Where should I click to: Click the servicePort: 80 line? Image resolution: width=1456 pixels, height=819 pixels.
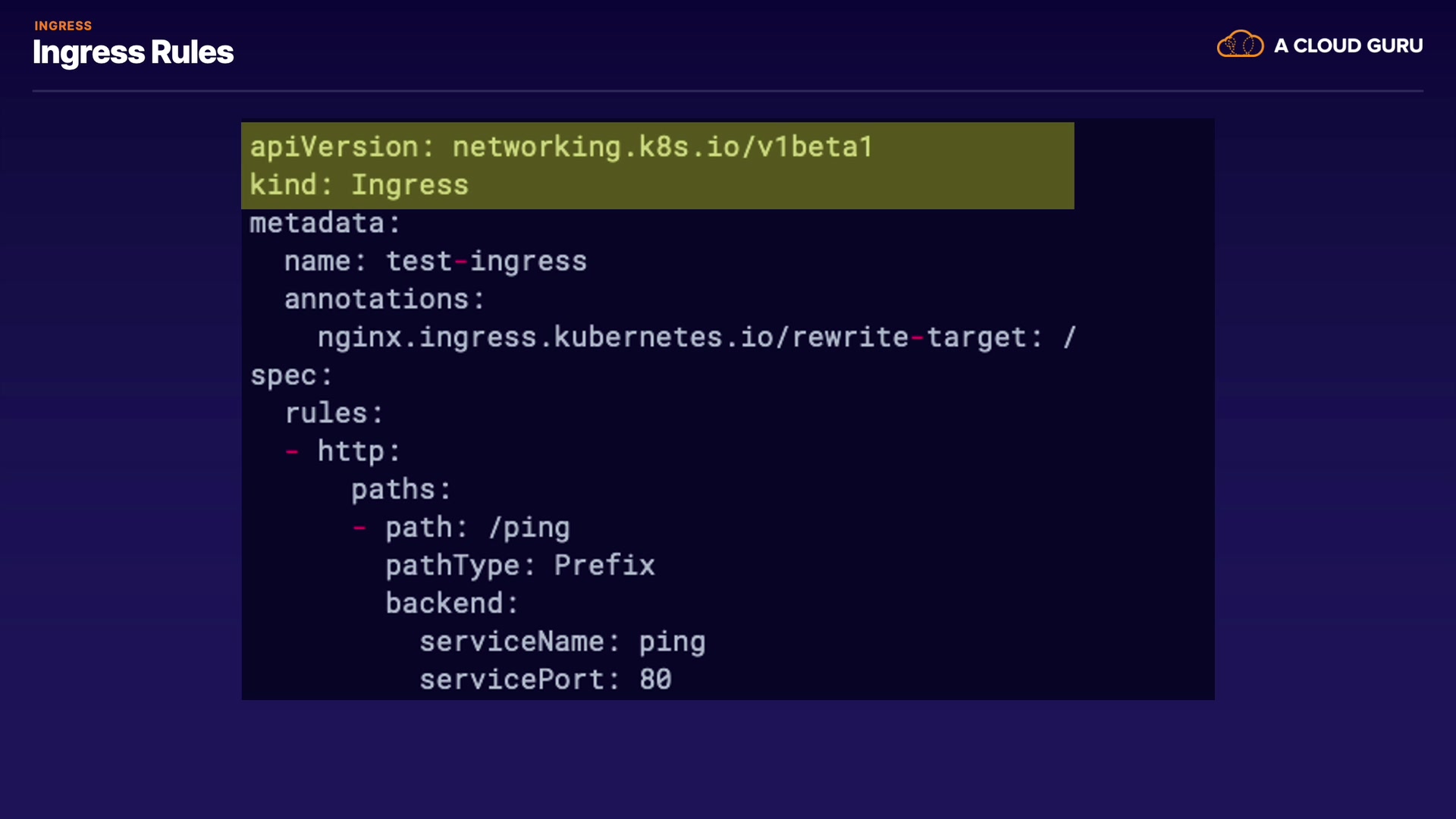tap(545, 680)
